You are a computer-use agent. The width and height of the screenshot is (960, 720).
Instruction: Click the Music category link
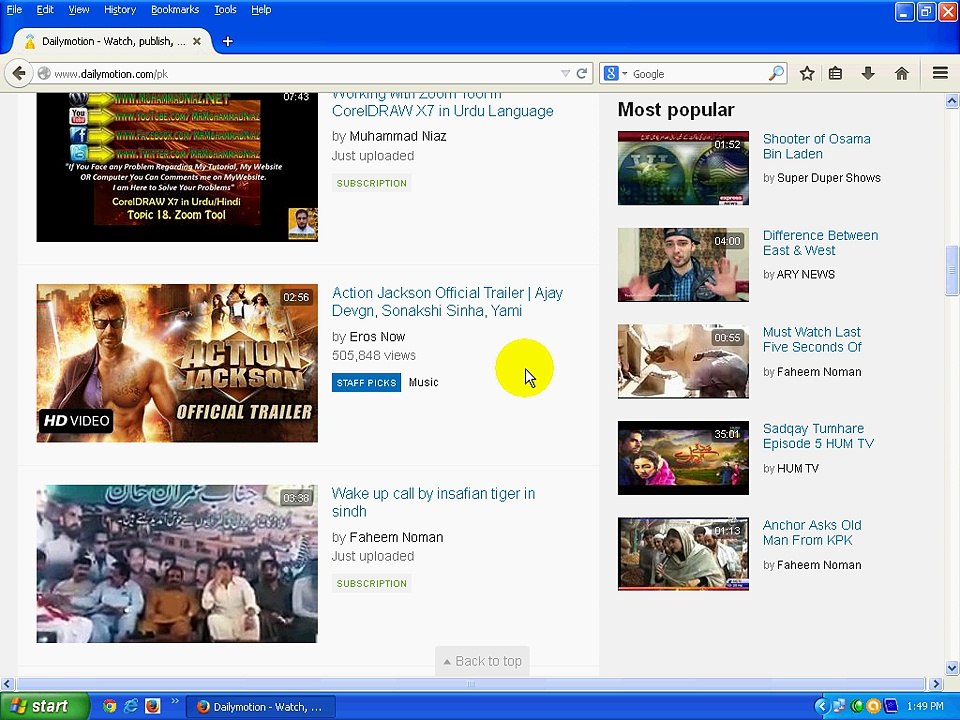coord(423,383)
